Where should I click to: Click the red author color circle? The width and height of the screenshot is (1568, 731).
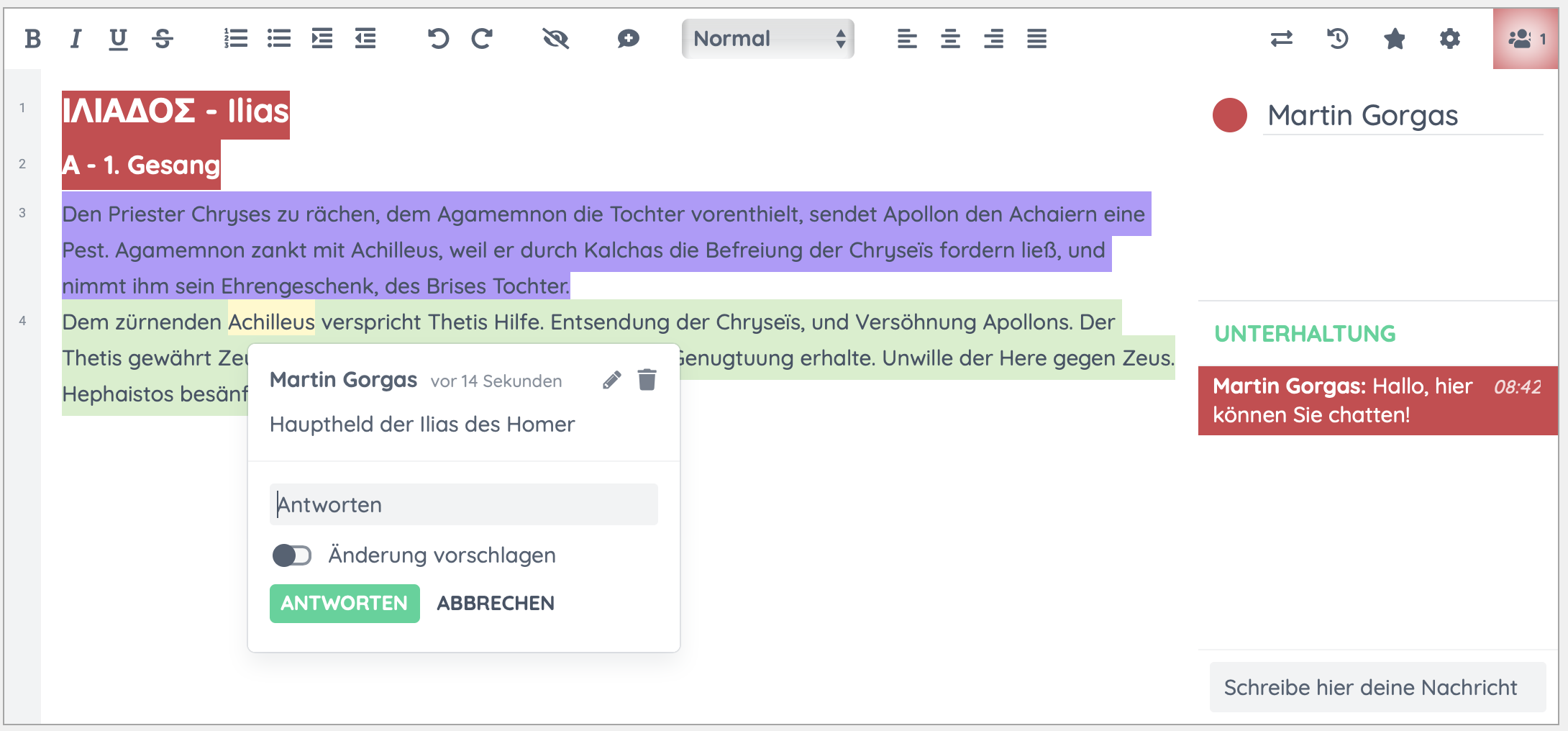[1229, 115]
